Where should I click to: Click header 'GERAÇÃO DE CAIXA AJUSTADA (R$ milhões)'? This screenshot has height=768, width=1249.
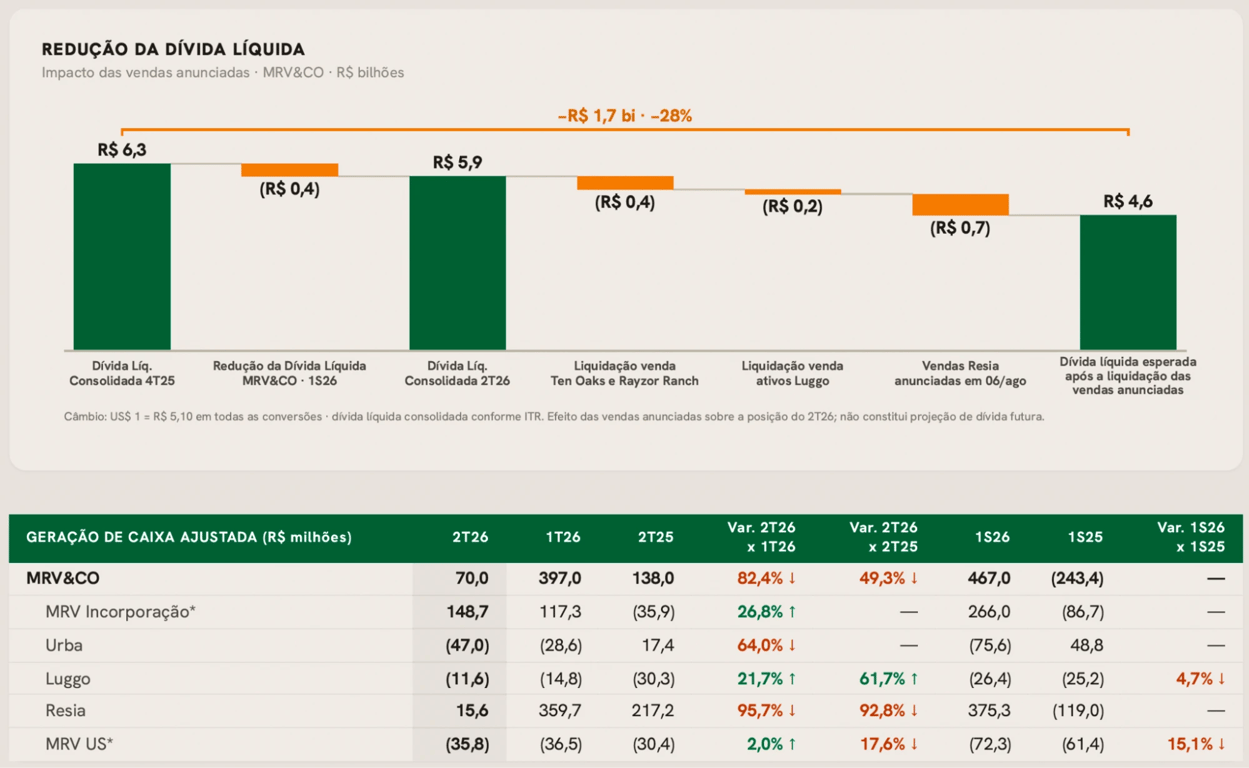coord(189,538)
